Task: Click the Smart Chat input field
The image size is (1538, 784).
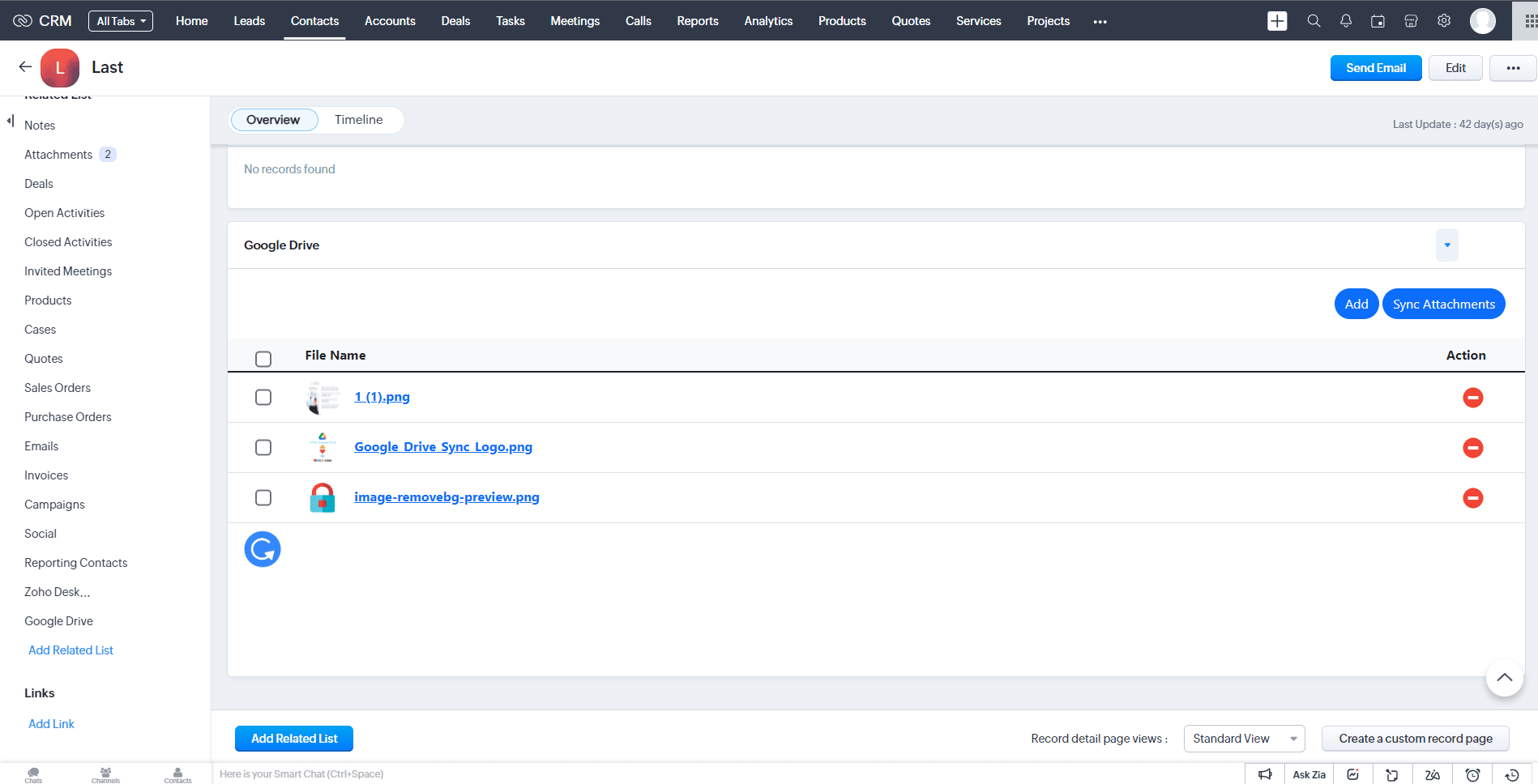Action: click(729, 774)
